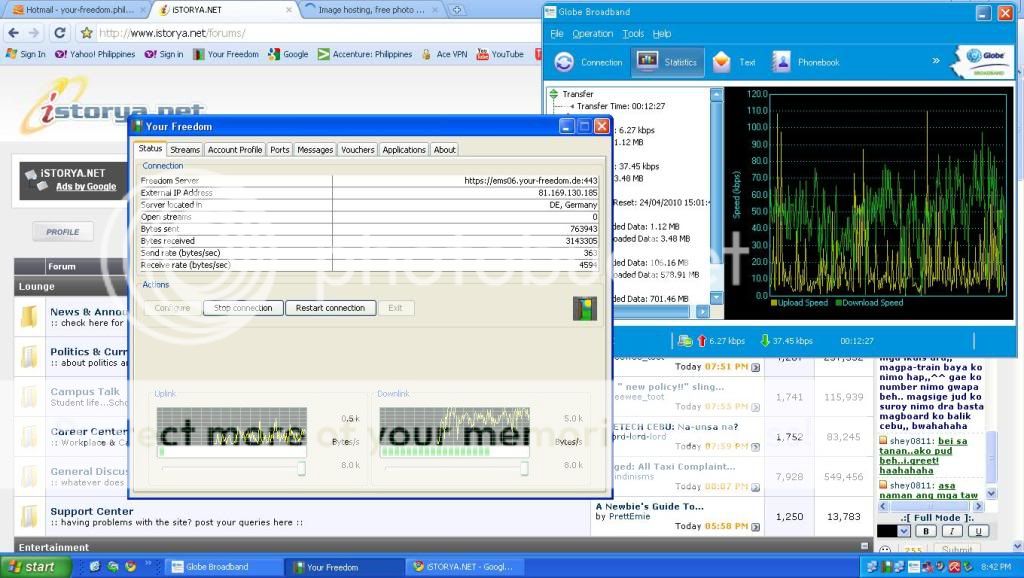Click the browser address bar URL field
1024x578 pixels.
pos(300,33)
